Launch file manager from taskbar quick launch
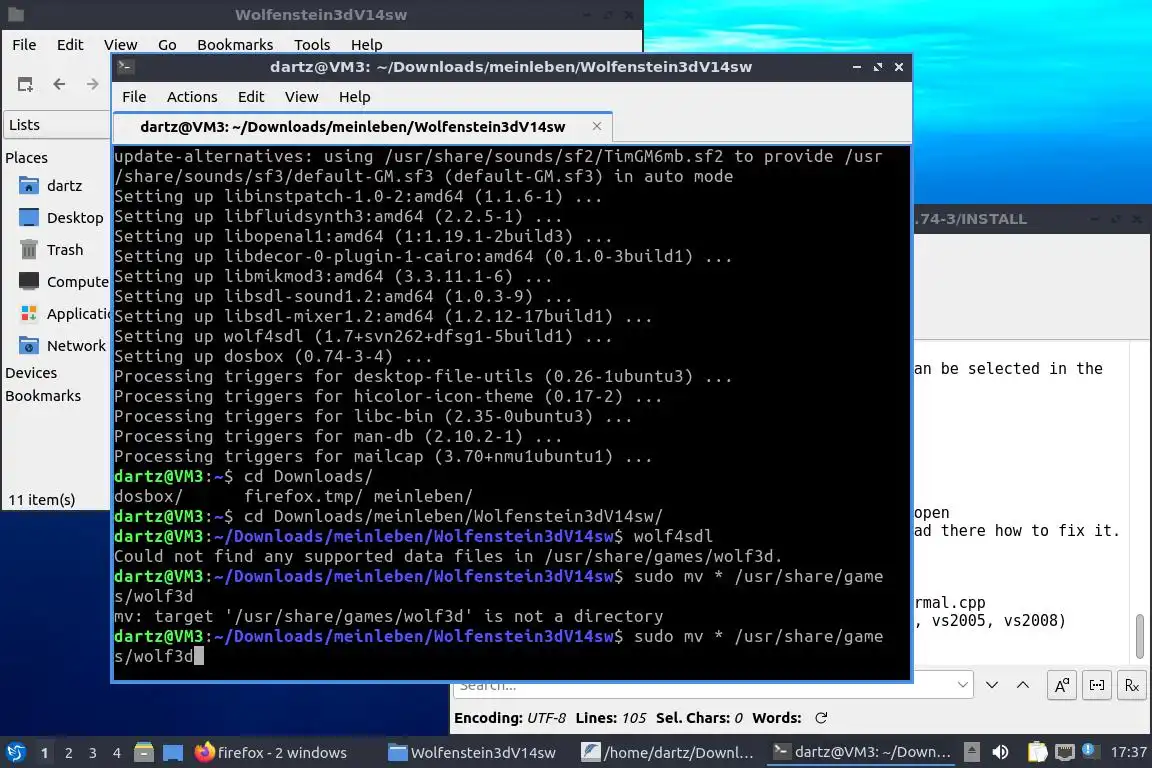This screenshot has height=768, width=1152. (x=144, y=752)
